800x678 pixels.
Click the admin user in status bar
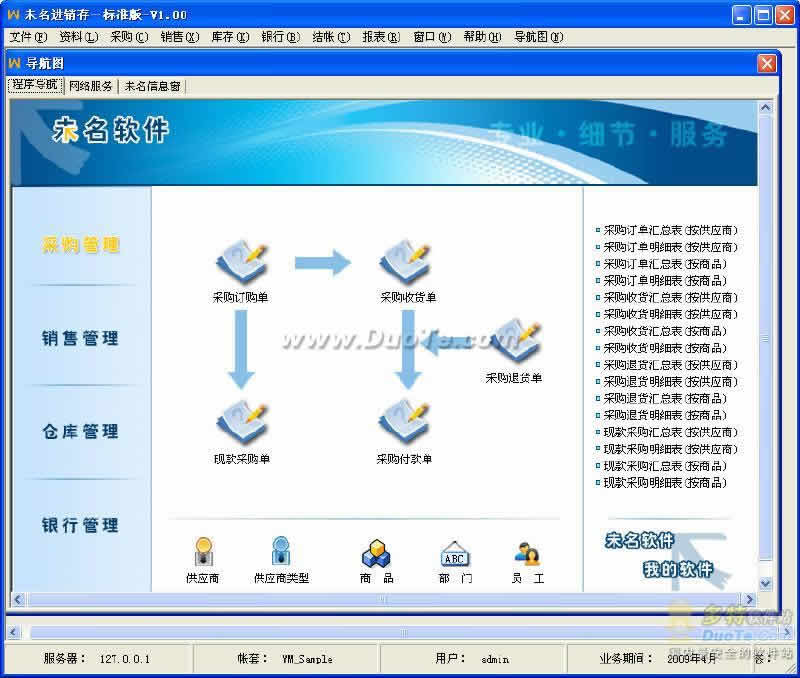(495, 659)
